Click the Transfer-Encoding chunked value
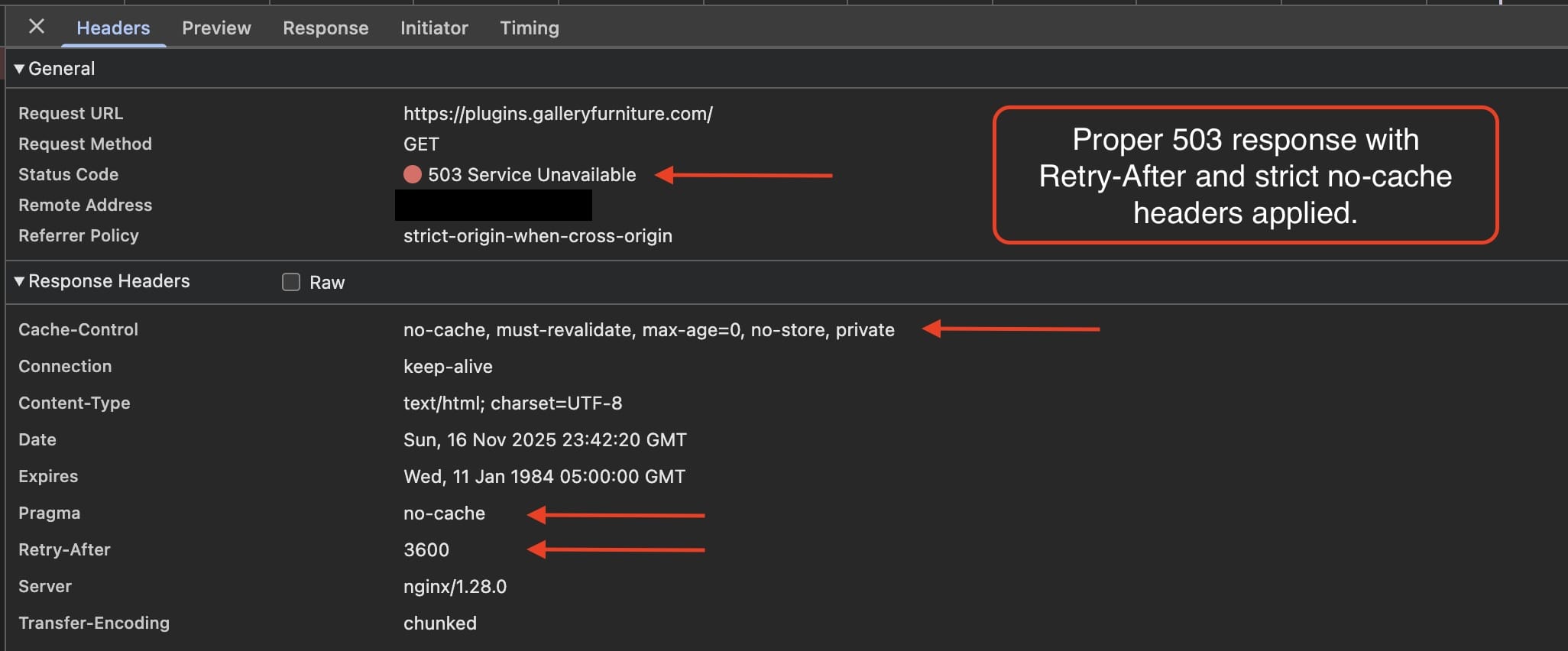The image size is (1568, 651). pos(440,623)
